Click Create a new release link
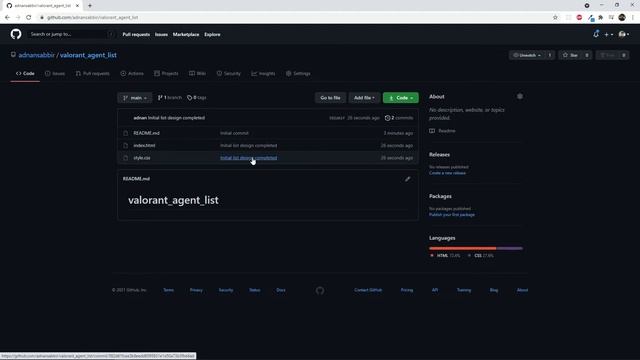 pos(447,173)
